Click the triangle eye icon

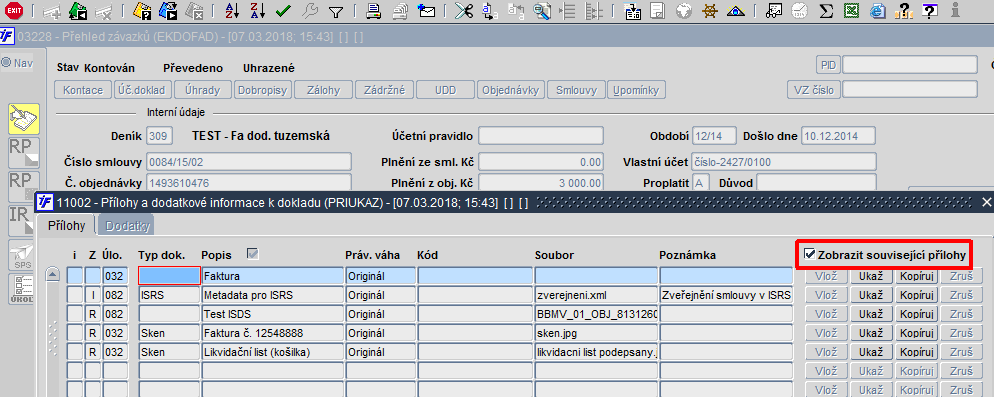point(735,11)
